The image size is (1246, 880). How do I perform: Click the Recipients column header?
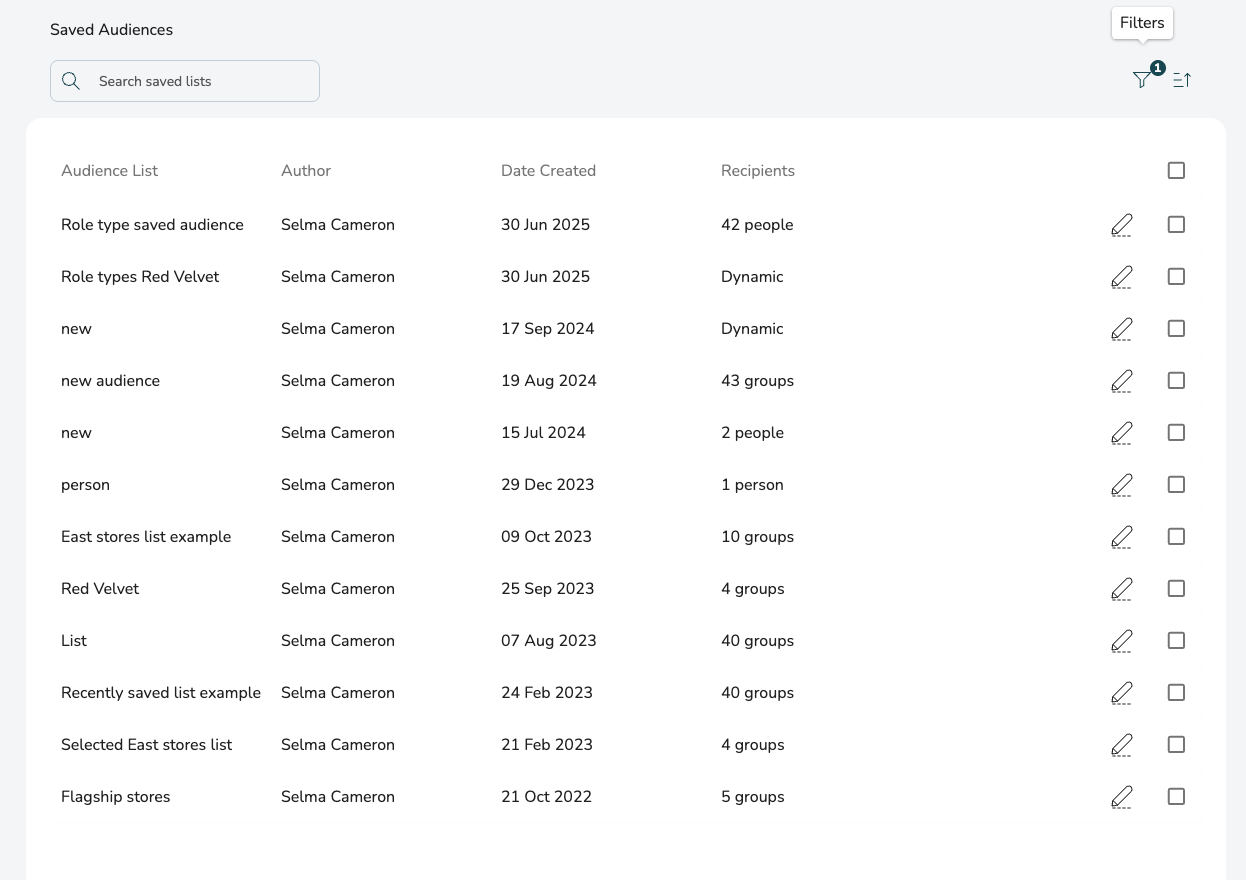pos(757,171)
